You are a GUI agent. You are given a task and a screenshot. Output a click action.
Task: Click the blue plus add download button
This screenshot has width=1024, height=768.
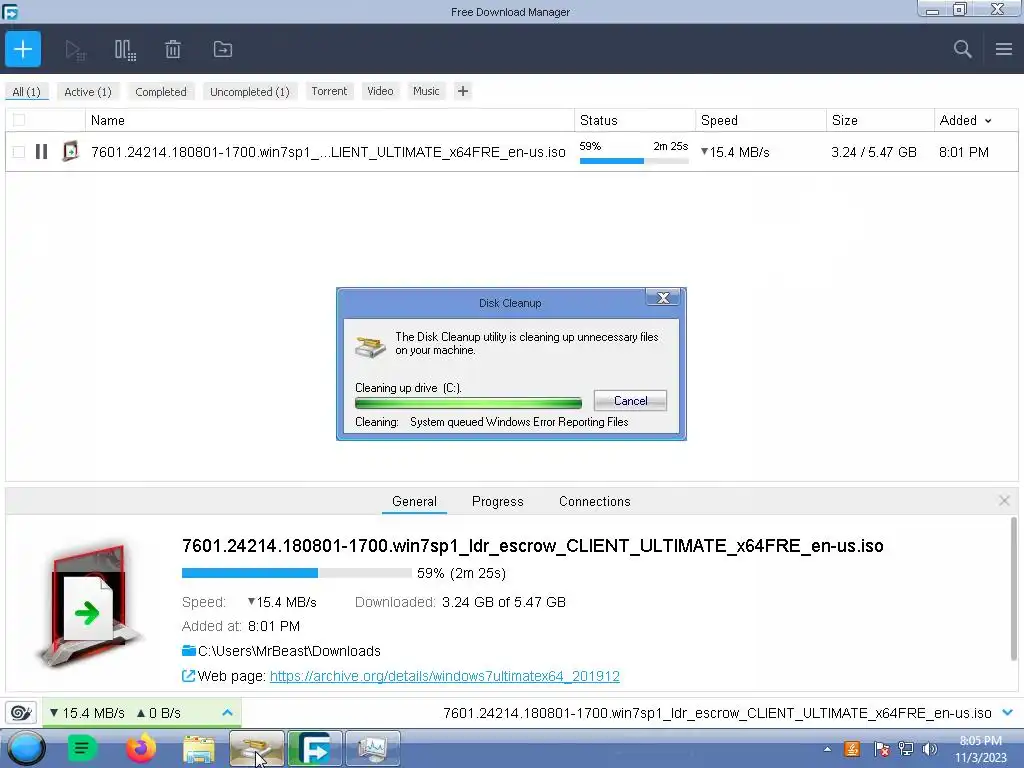click(23, 49)
